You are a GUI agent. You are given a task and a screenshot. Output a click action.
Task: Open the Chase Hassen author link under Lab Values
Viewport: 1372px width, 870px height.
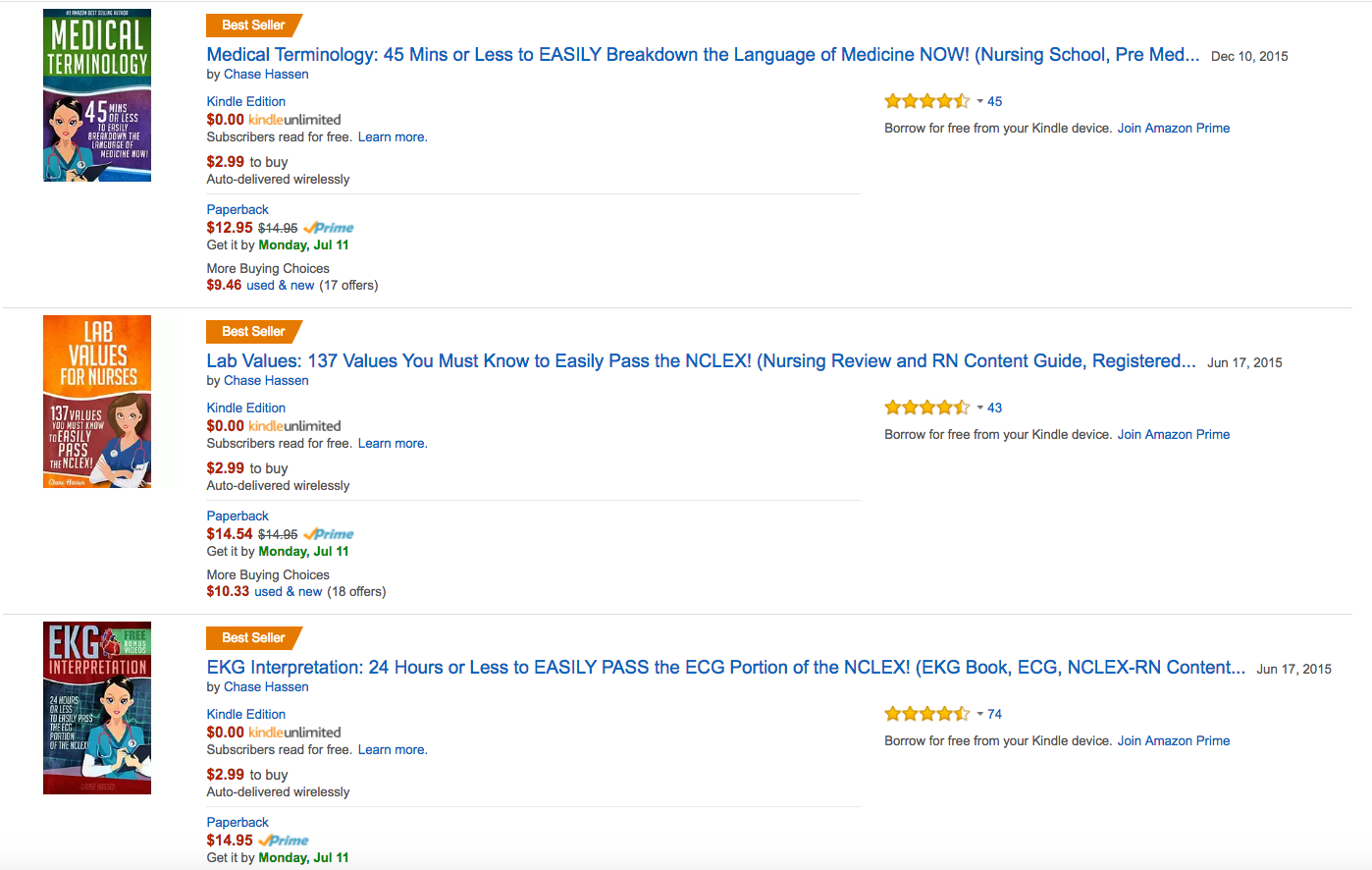point(266,380)
